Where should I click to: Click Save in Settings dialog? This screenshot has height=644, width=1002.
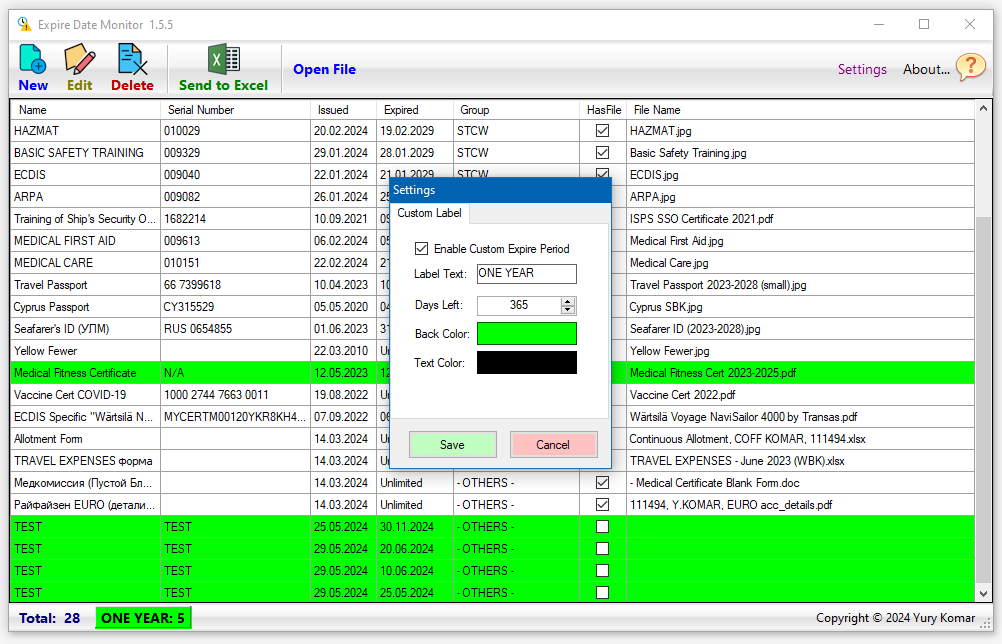[x=452, y=445]
